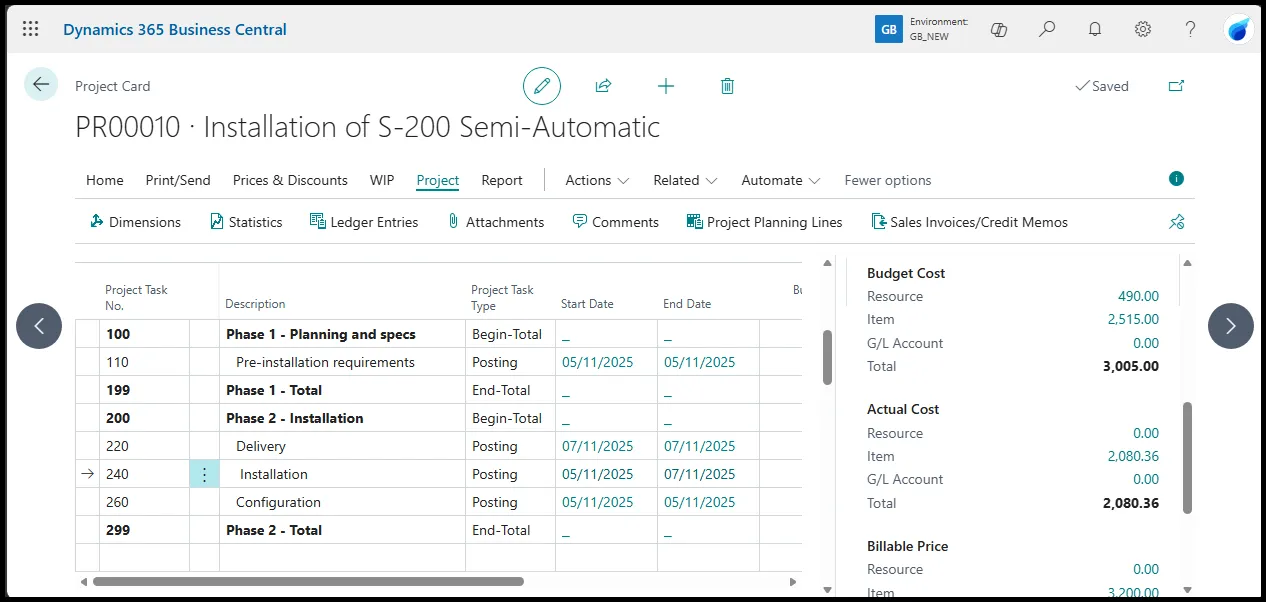Select Pre-installation requirements description cell
Viewport: 1266px width, 602px height.
coord(342,362)
